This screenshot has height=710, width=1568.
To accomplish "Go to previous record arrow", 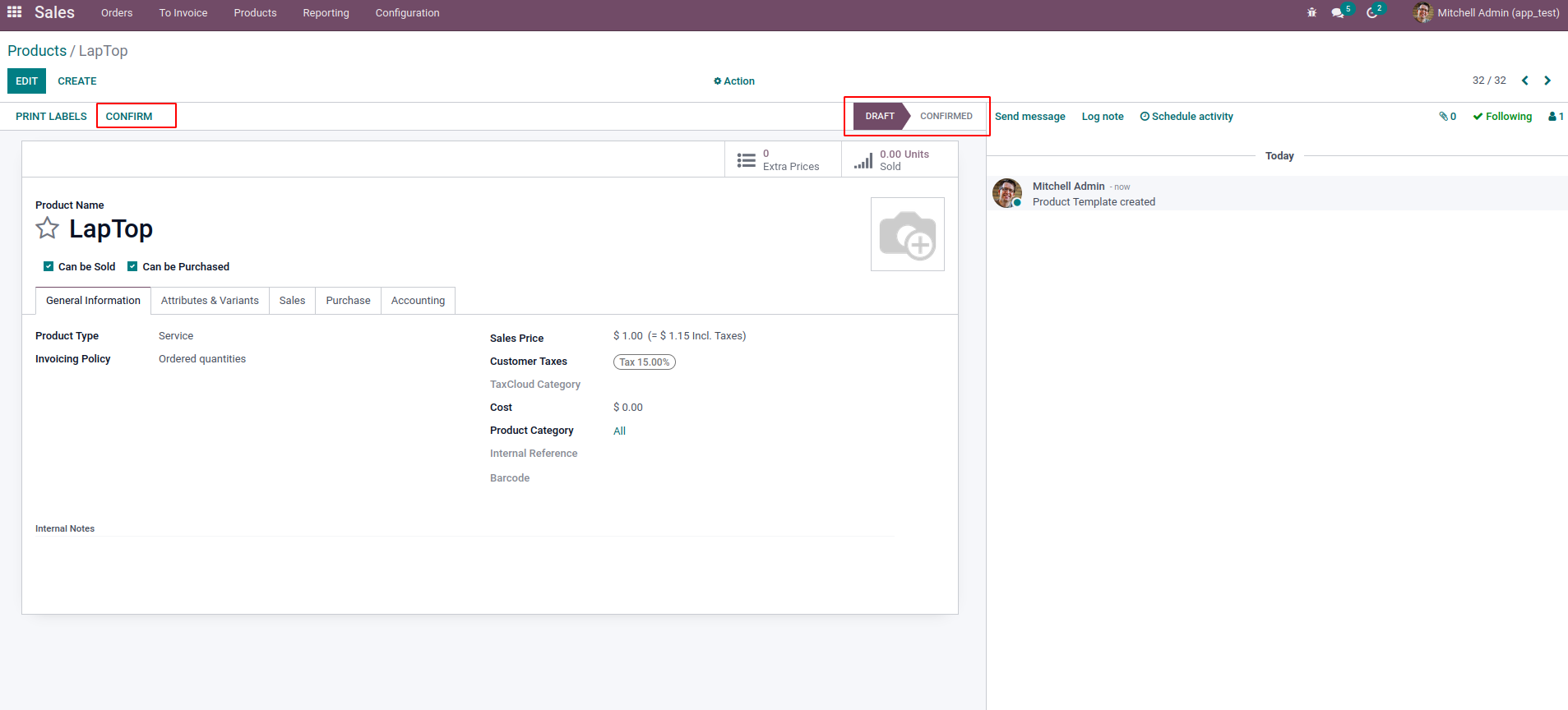I will pyautogui.click(x=1525, y=81).
